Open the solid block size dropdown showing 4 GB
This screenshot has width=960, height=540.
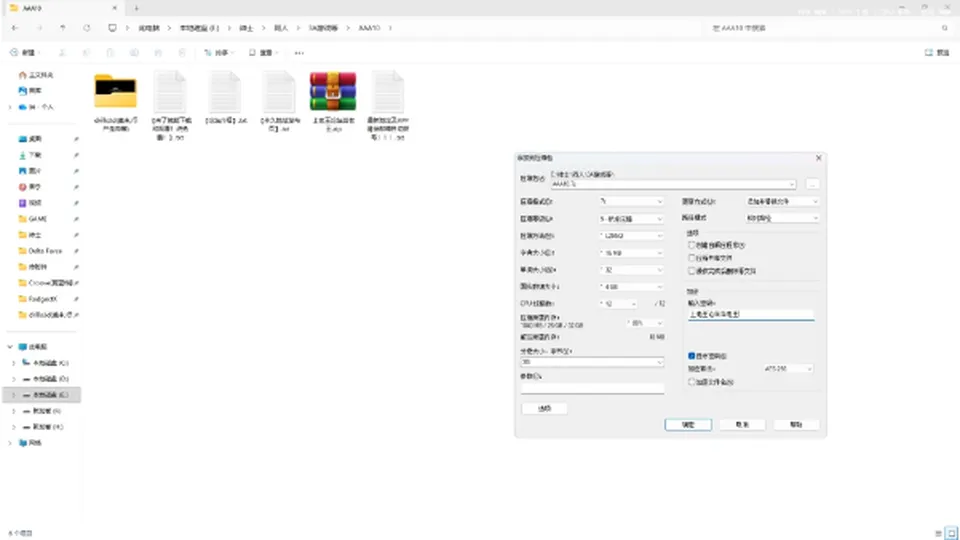(631, 287)
